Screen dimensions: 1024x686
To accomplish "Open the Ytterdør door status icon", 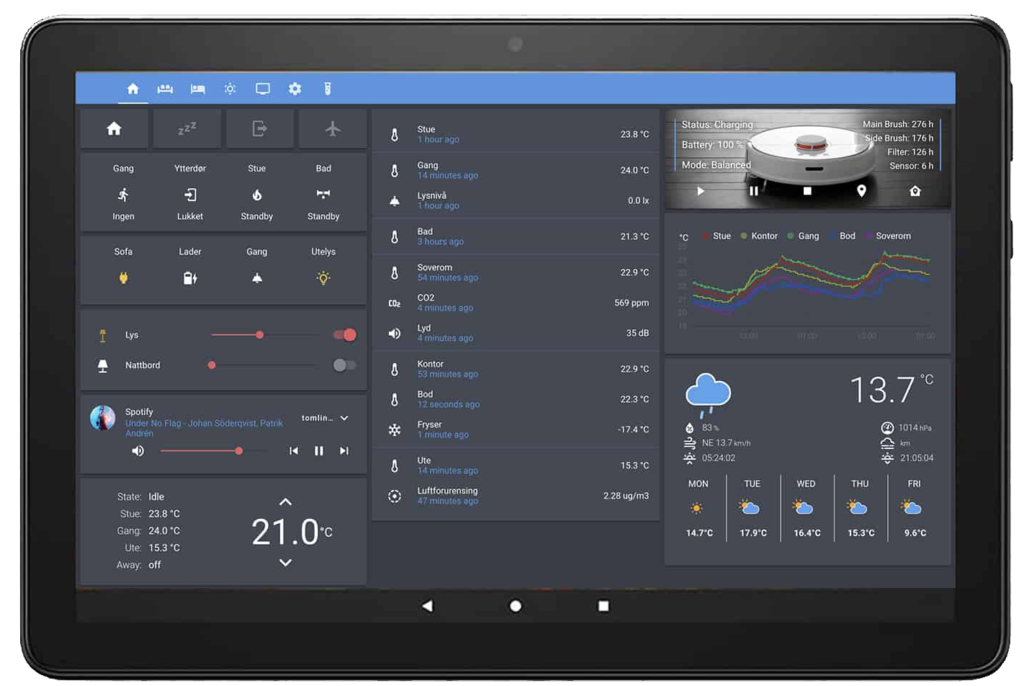I will (190, 195).
